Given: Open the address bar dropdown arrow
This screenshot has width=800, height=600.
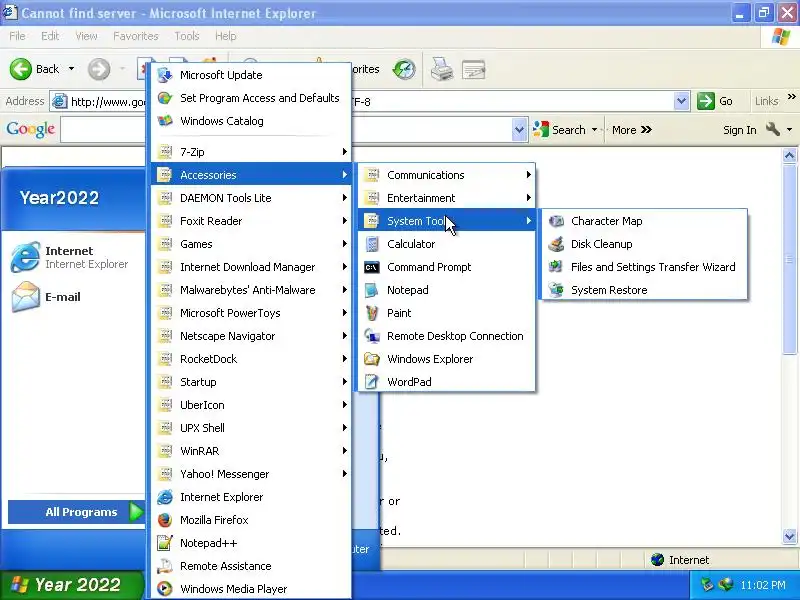Looking at the screenshot, I should pos(681,101).
